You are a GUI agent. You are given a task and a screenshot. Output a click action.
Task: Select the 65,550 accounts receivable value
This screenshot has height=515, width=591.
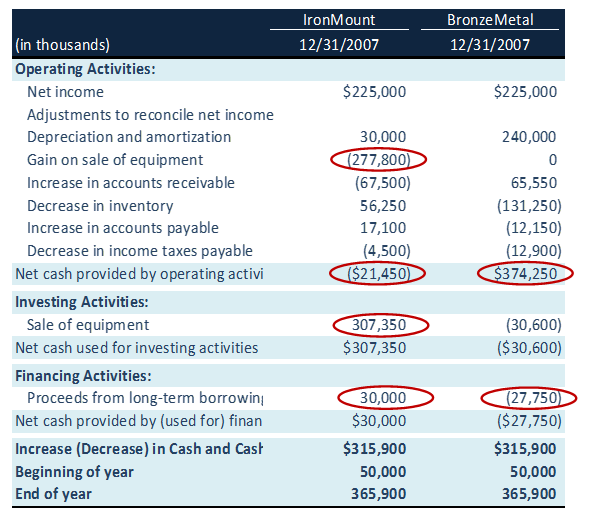click(534, 183)
